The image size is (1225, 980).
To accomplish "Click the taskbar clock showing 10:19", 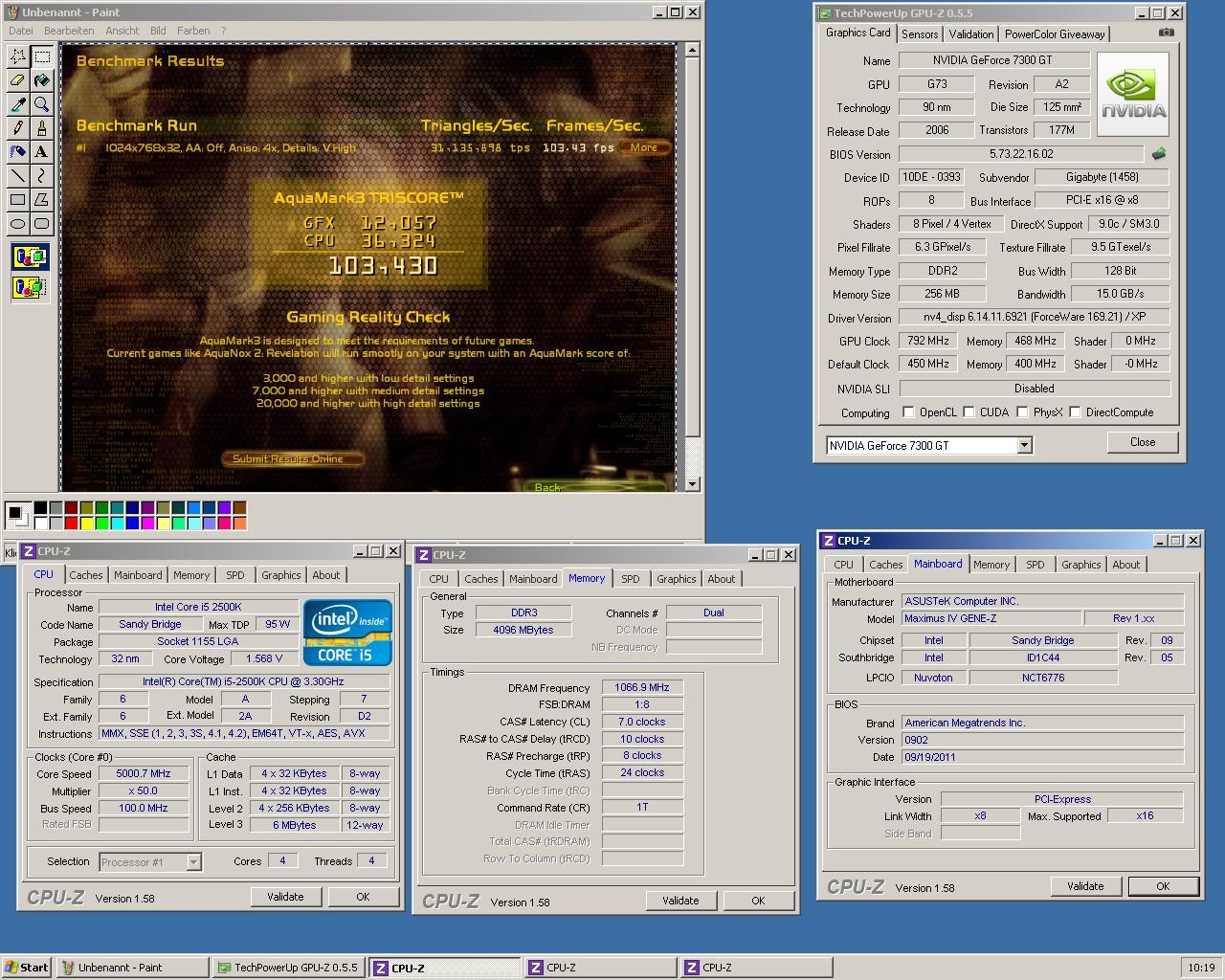I will pos(1201,968).
